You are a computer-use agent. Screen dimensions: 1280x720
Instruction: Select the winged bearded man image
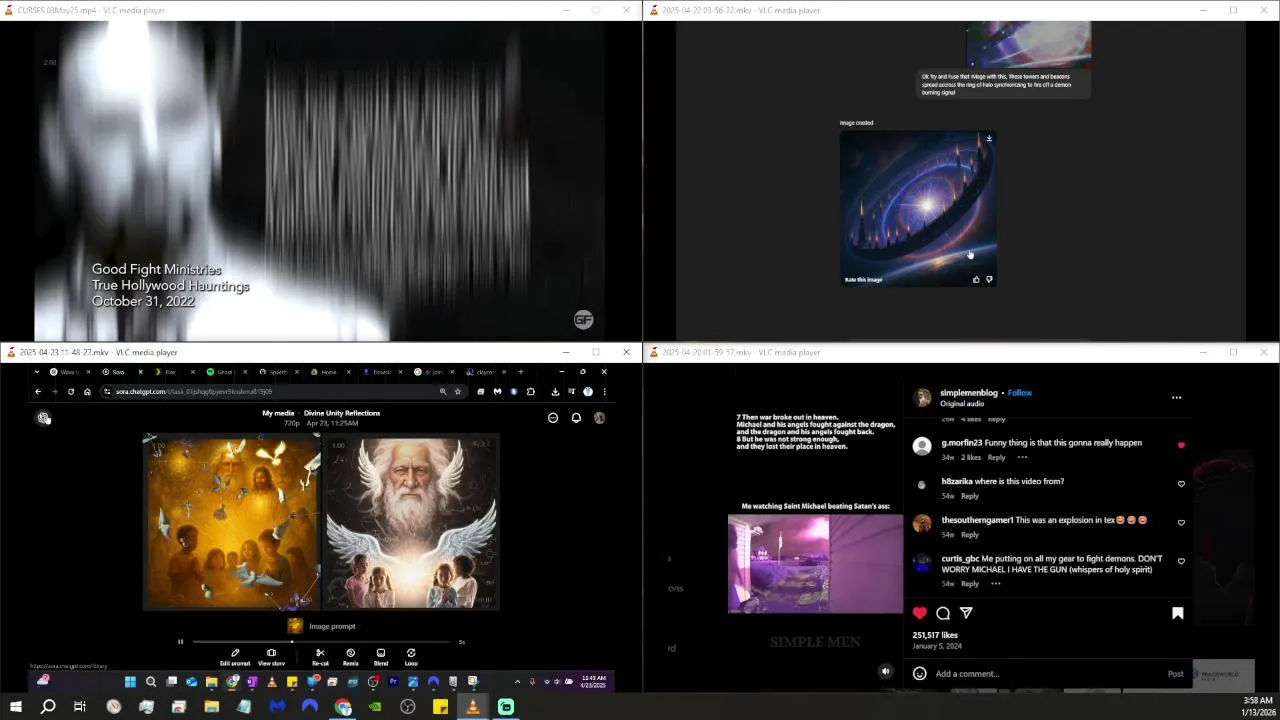[411, 521]
